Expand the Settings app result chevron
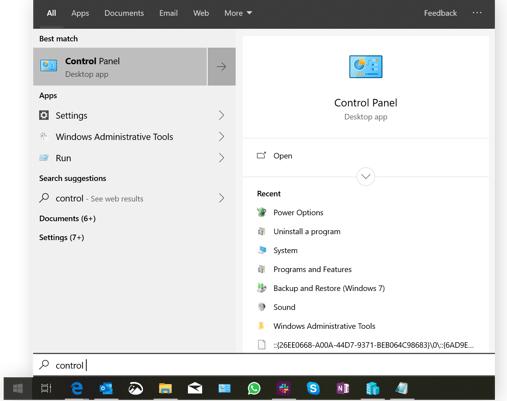The width and height of the screenshot is (507, 401). coord(221,115)
